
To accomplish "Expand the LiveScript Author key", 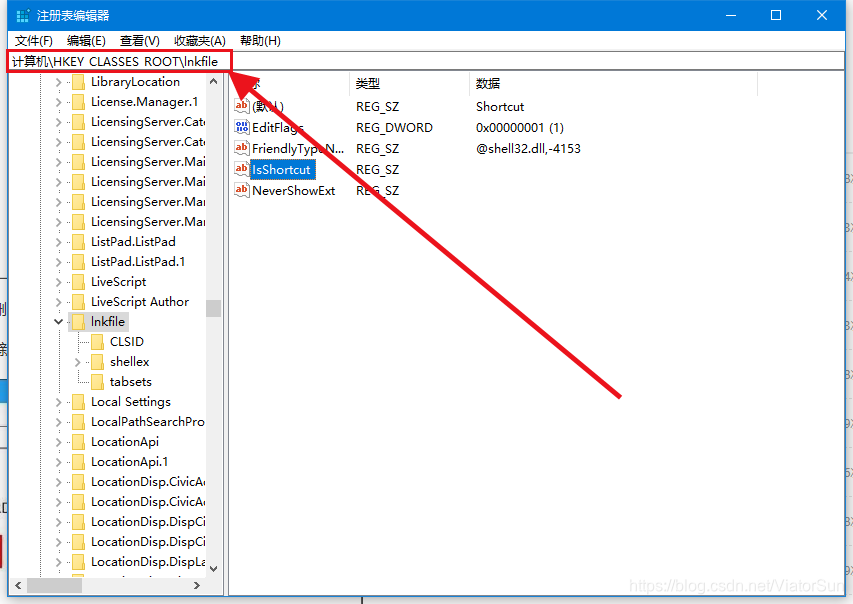I will pyautogui.click(x=59, y=302).
